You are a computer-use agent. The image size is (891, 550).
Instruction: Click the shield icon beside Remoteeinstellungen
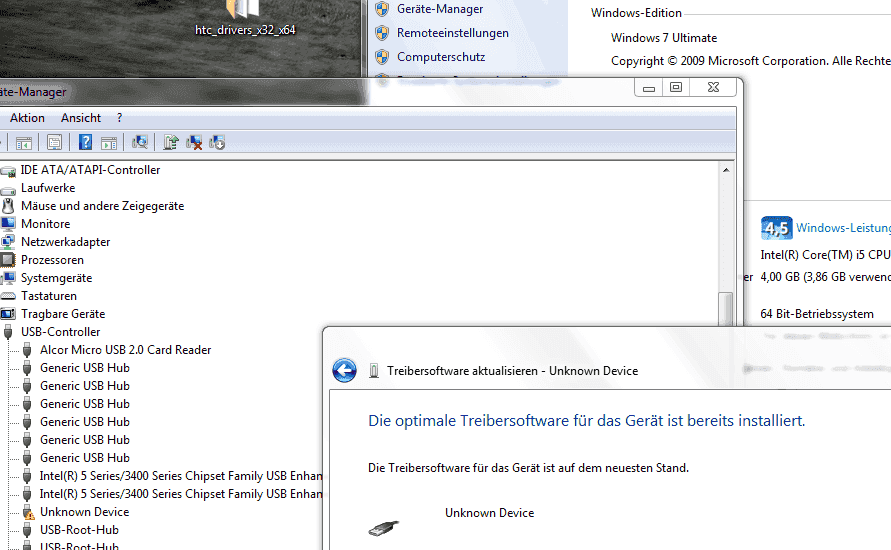[x=382, y=33]
